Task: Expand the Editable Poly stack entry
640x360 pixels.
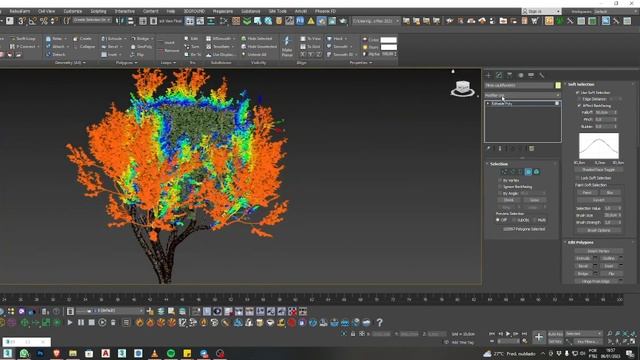Action: click(x=488, y=104)
